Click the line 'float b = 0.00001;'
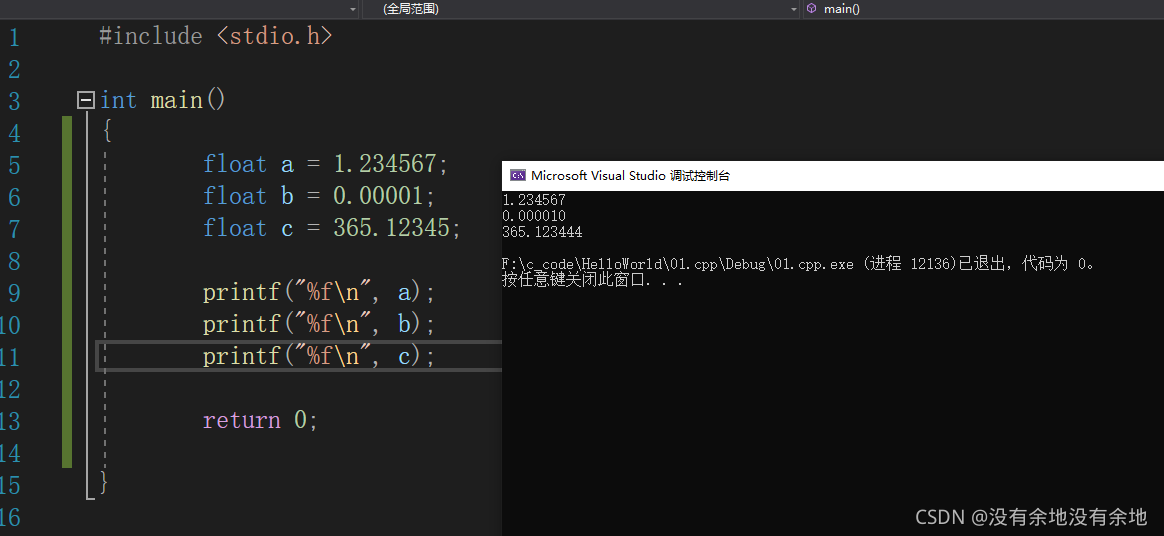Viewport: 1164px width, 536px height. tap(318, 195)
